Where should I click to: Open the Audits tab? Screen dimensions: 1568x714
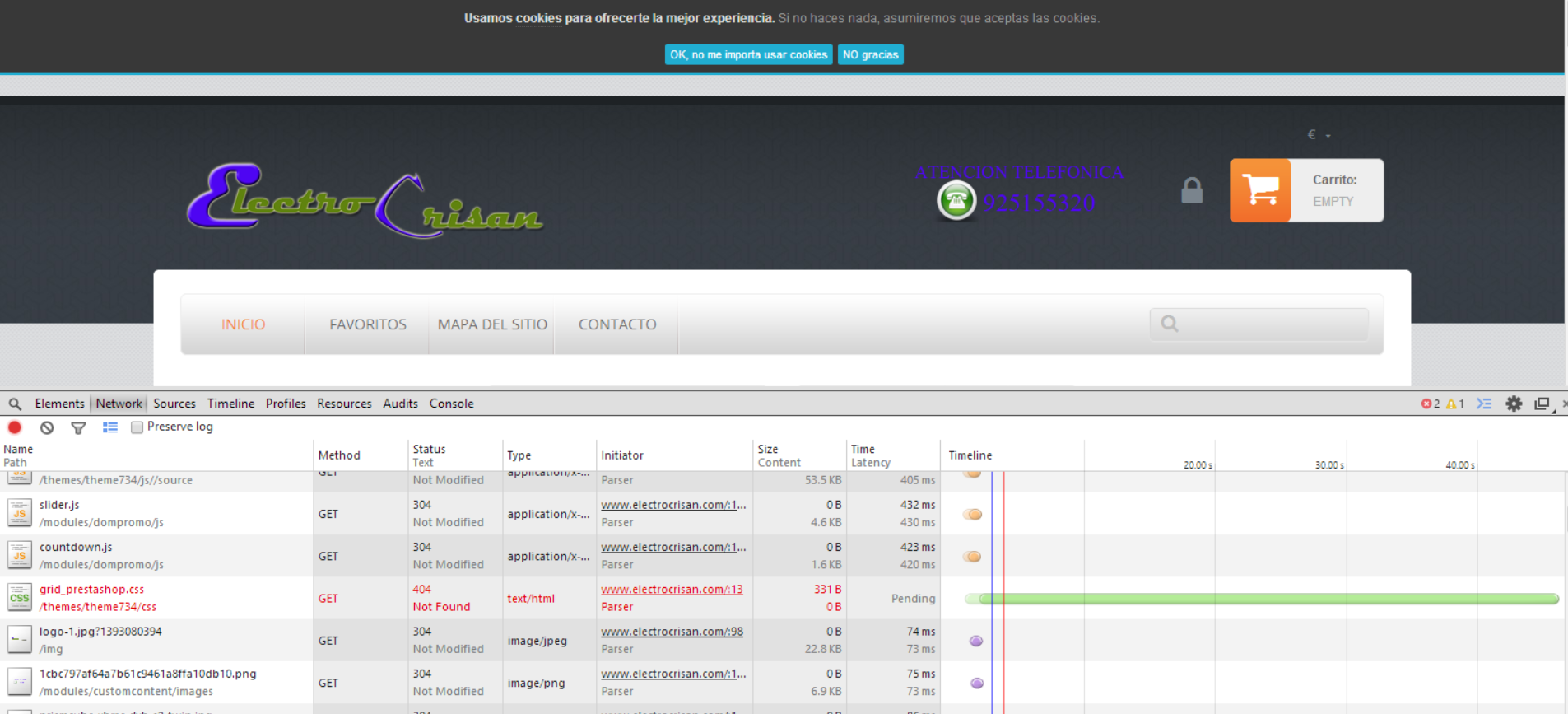pyautogui.click(x=400, y=404)
